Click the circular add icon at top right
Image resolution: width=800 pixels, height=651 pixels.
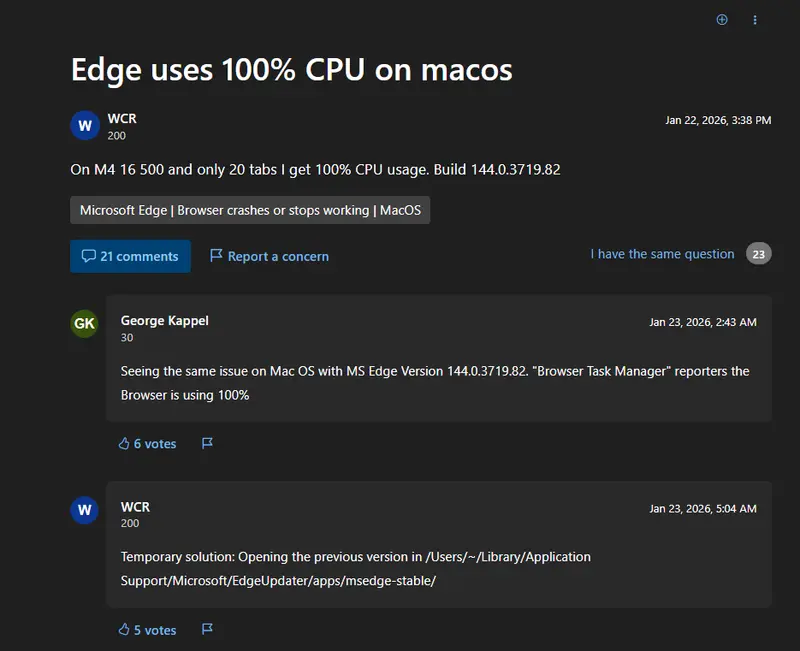click(x=722, y=19)
